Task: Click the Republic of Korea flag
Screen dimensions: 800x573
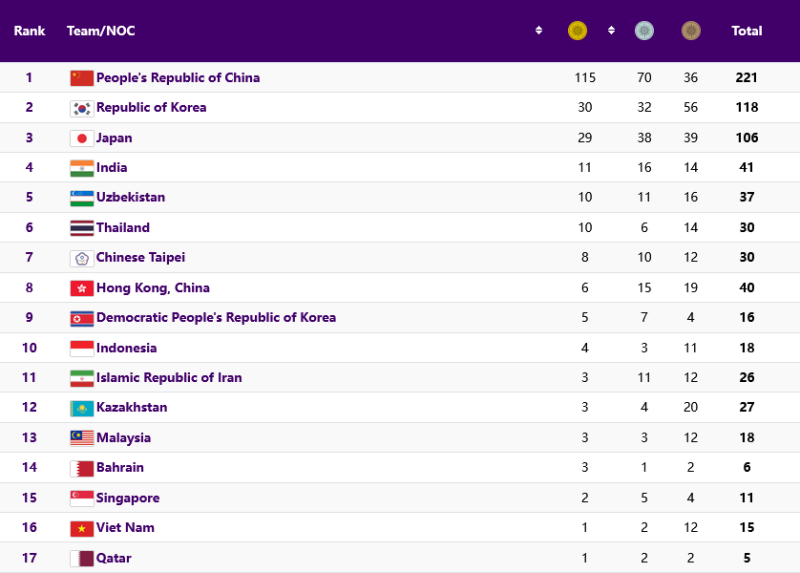Action: (82, 108)
